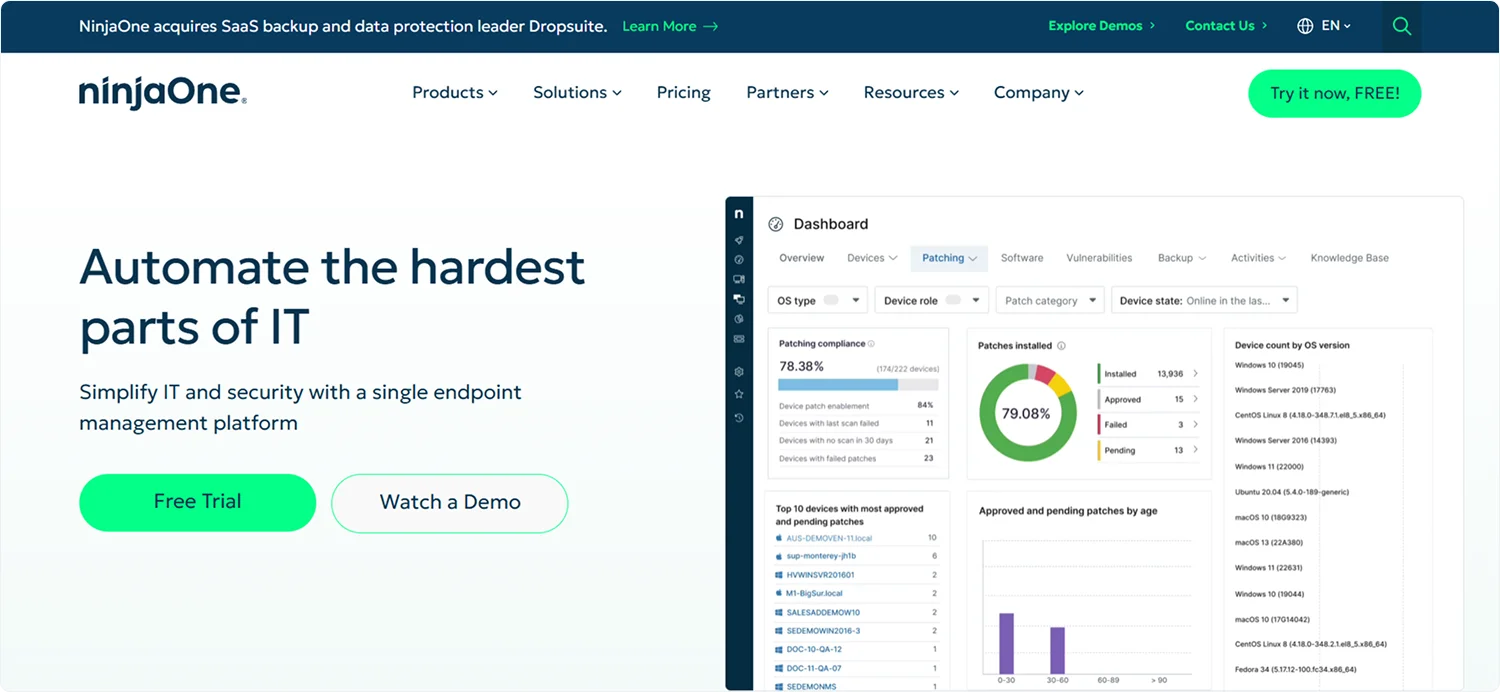Open the Backup tab menu
Screen dimensions: 1500x692
point(1182,258)
